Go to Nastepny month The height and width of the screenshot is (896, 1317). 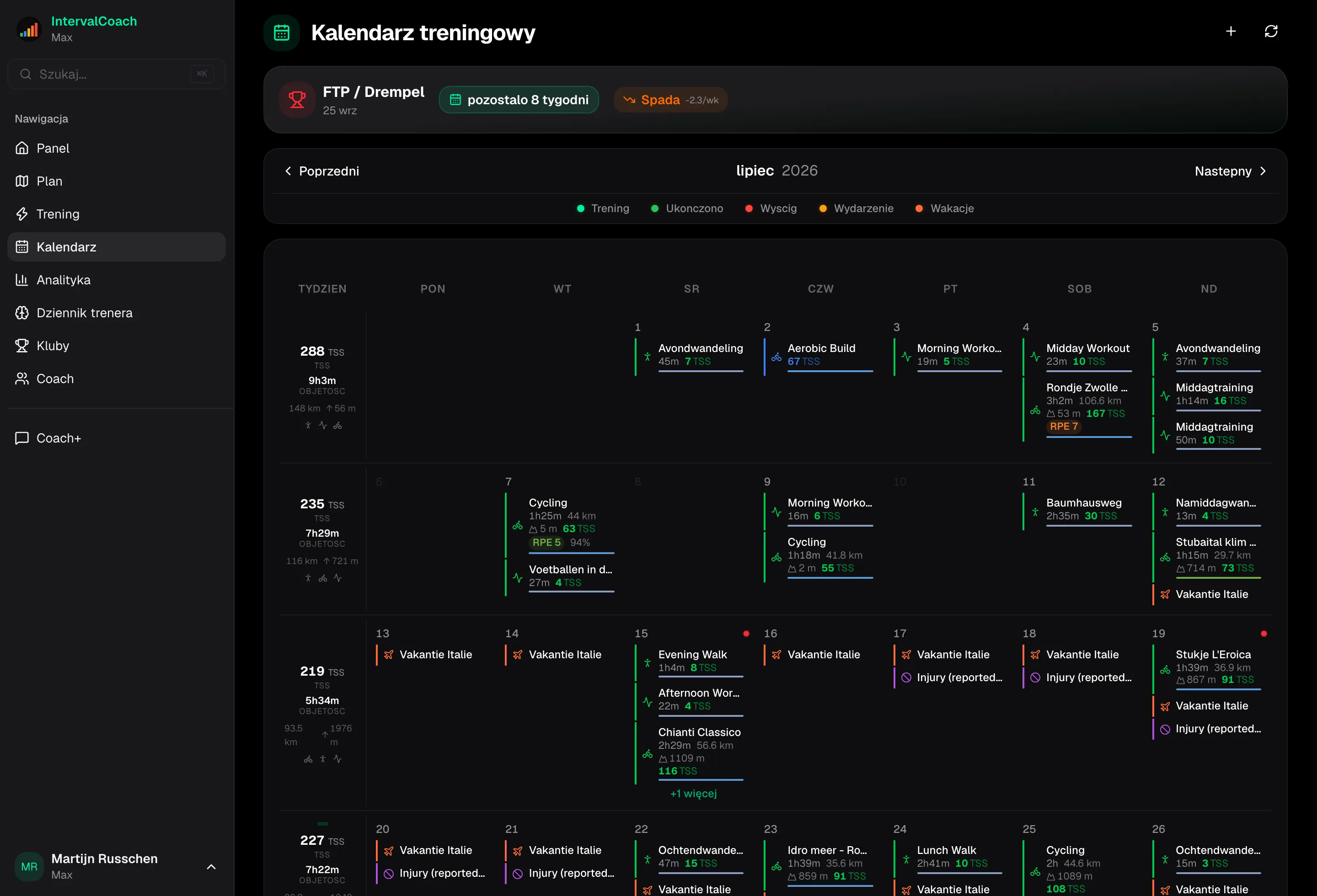pyautogui.click(x=1230, y=171)
